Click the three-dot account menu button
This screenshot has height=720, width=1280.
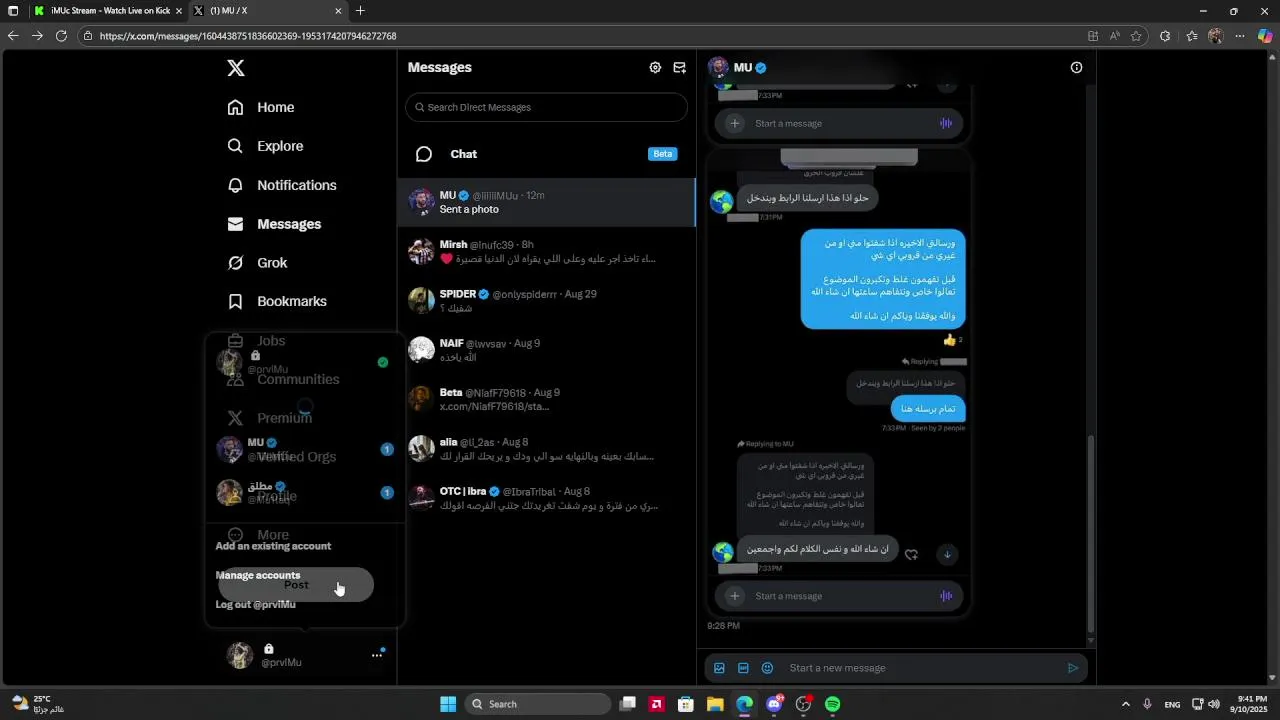pyautogui.click(x=377, y=655)
